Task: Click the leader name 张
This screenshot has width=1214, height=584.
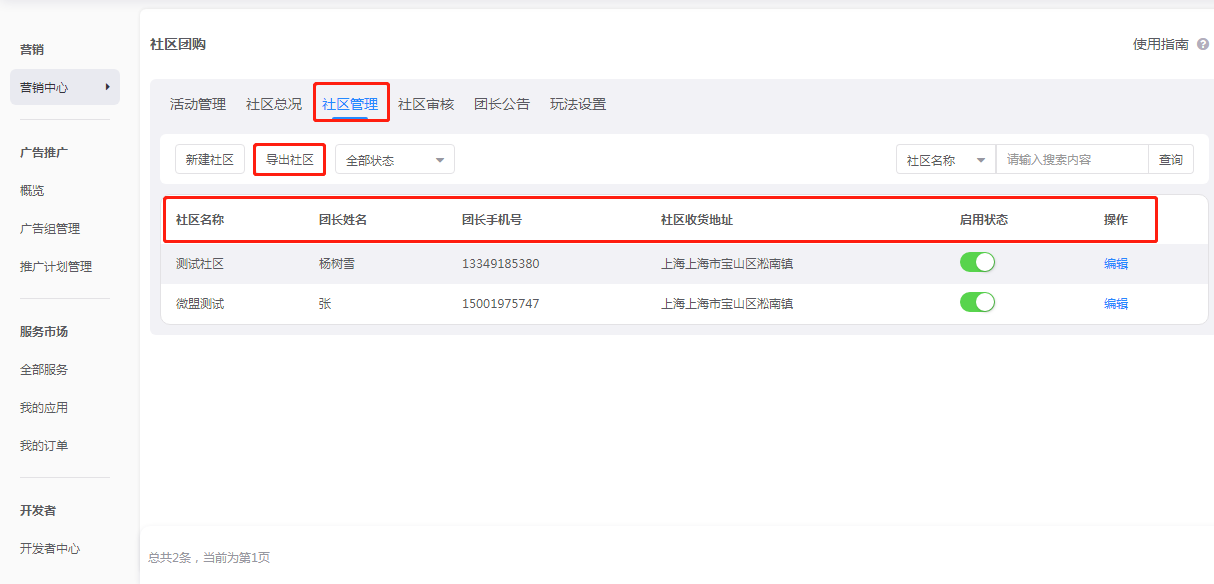Action: click(x=325, y=304)
